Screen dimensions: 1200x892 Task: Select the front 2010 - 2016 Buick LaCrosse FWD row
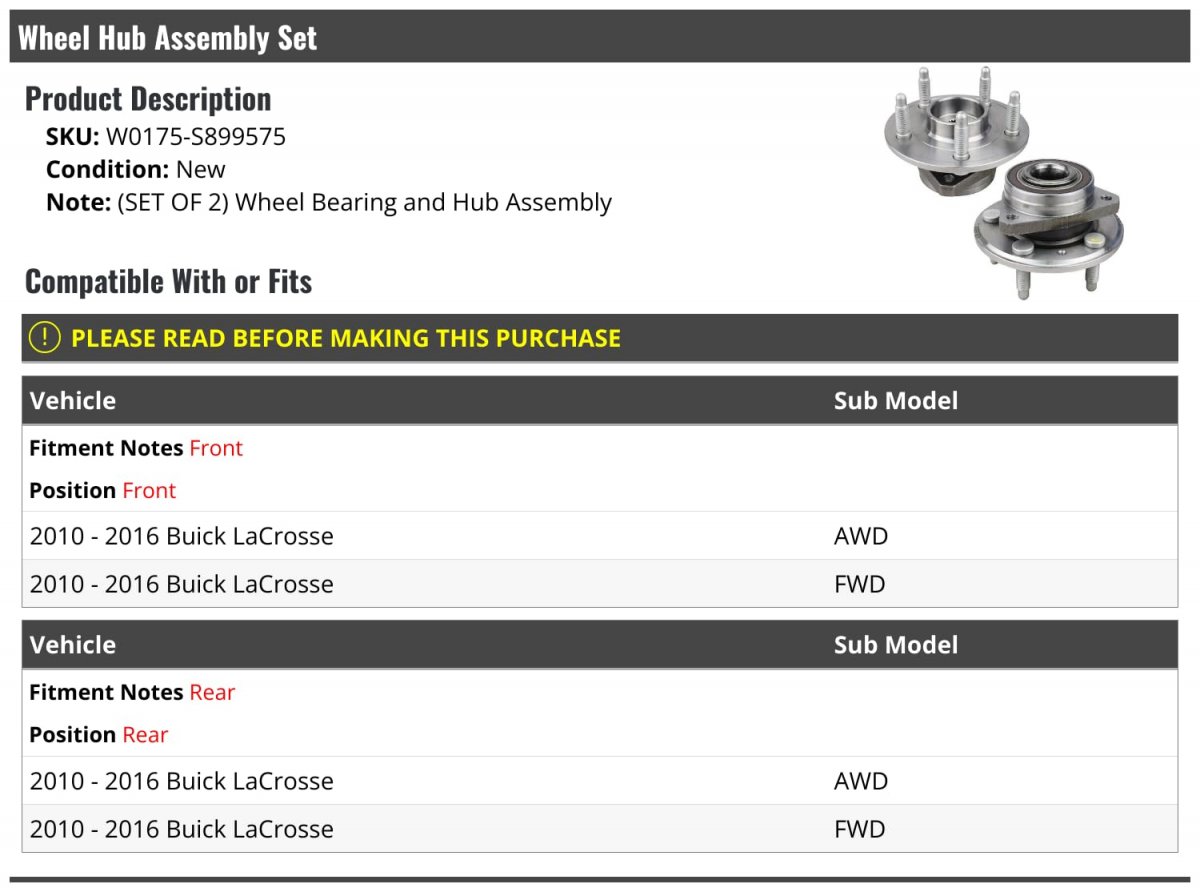tap(600, 584)
